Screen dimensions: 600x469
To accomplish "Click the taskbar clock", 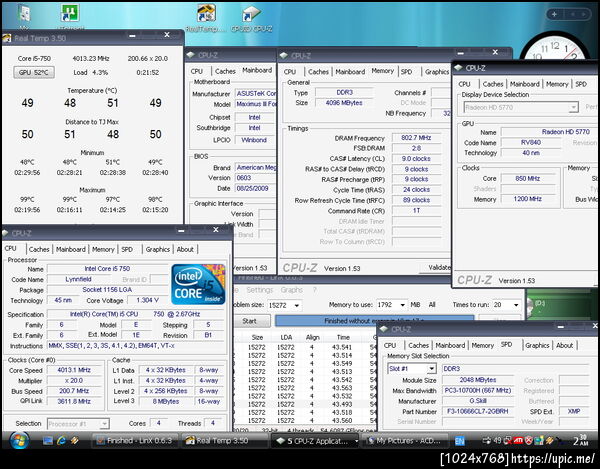I will [x=580, y=441].
